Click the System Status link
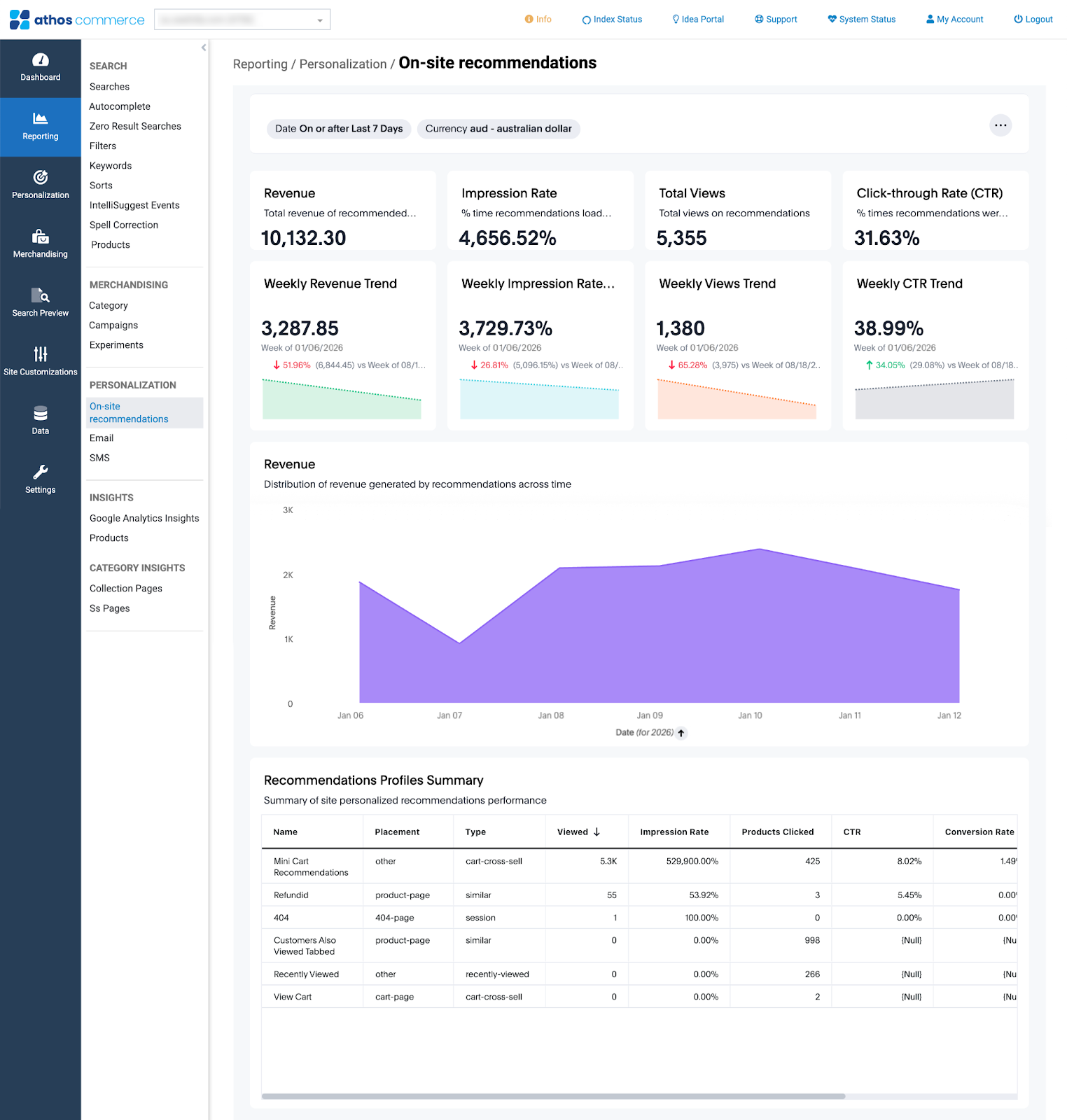The width and height of the screenshot is (1067, 1120). click(x=861, y=20)
